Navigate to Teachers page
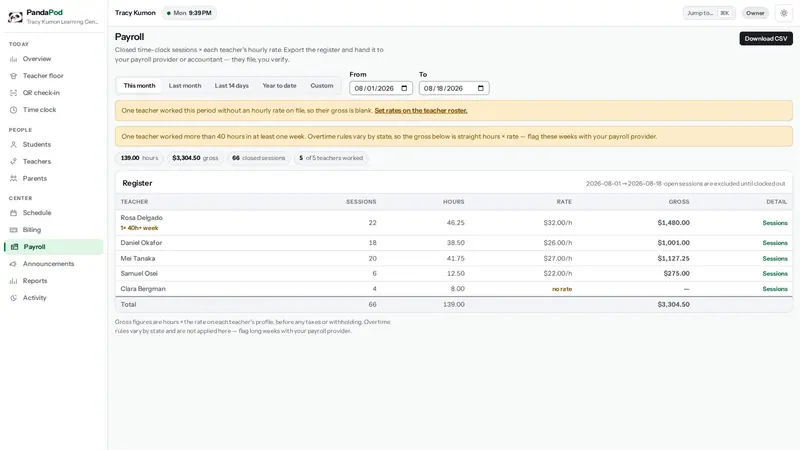The image size is (800, 450). pos(37,161)
